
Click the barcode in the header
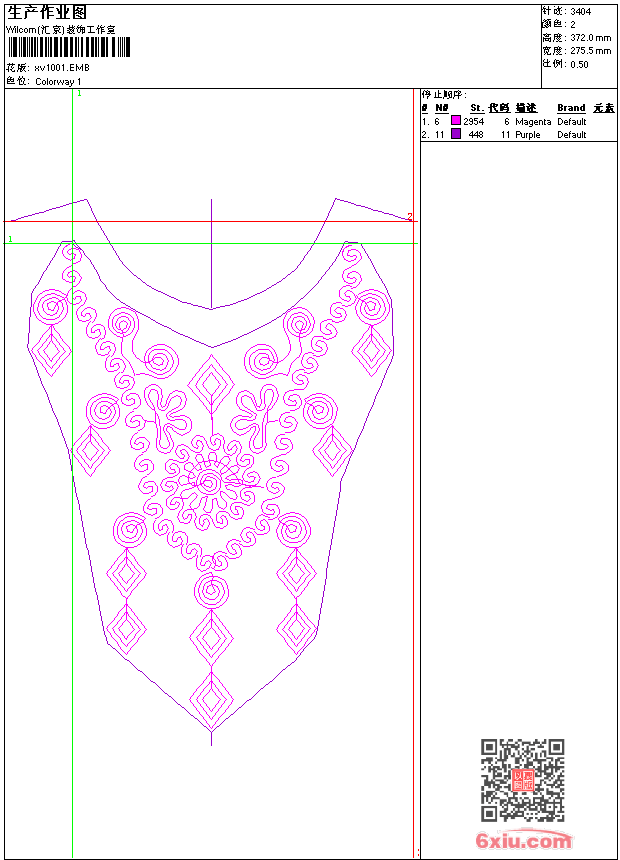69,49
